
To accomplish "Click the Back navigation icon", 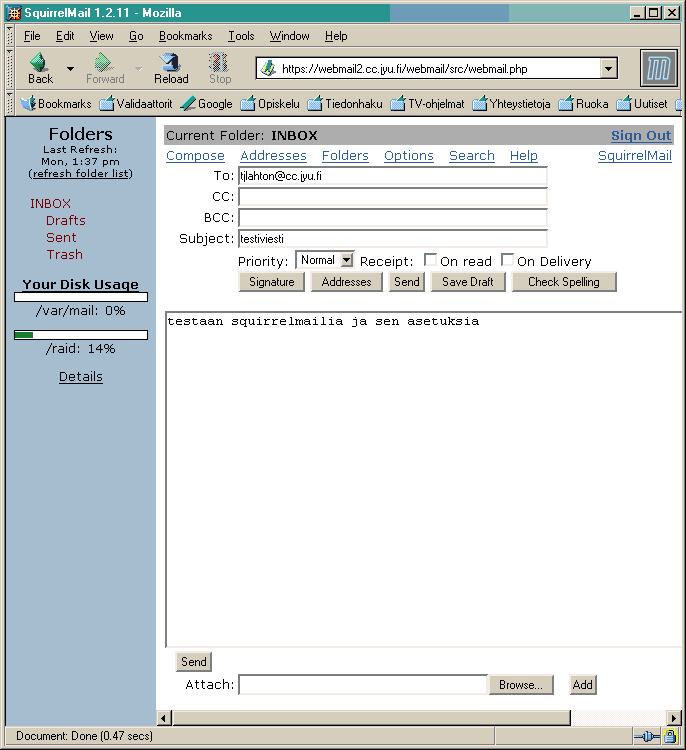I will (39, 62).
